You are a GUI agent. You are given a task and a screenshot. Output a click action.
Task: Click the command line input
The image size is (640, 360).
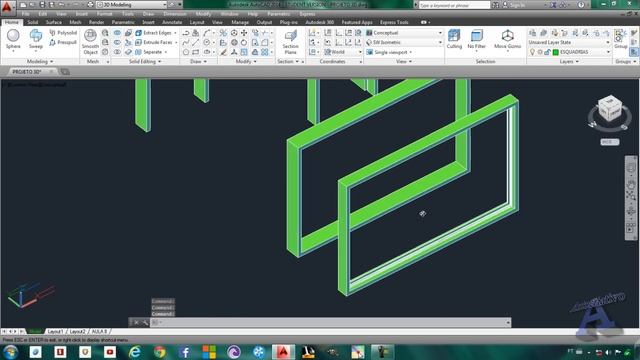click(331, 322)
